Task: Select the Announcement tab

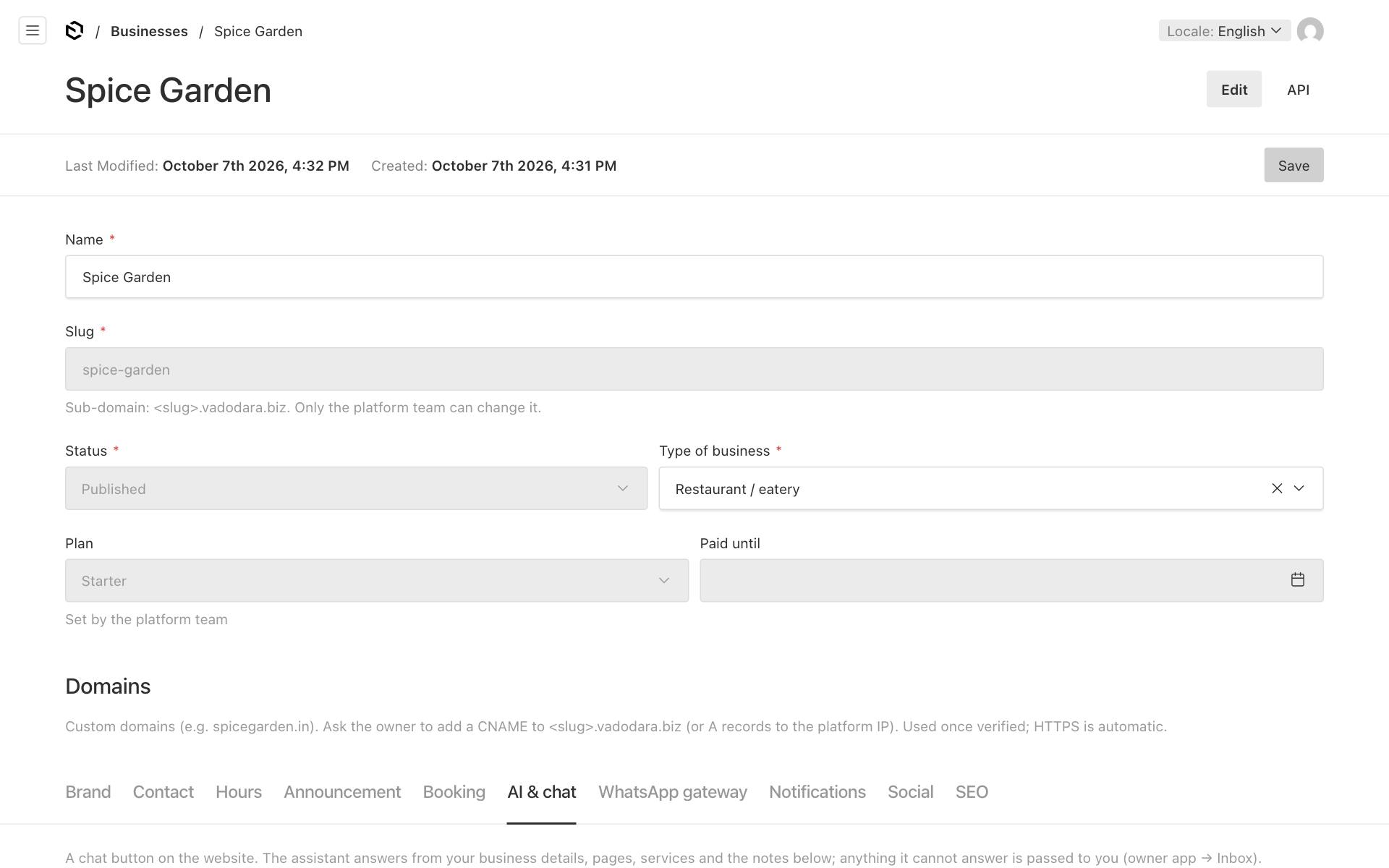Action: tap(342, 792)
